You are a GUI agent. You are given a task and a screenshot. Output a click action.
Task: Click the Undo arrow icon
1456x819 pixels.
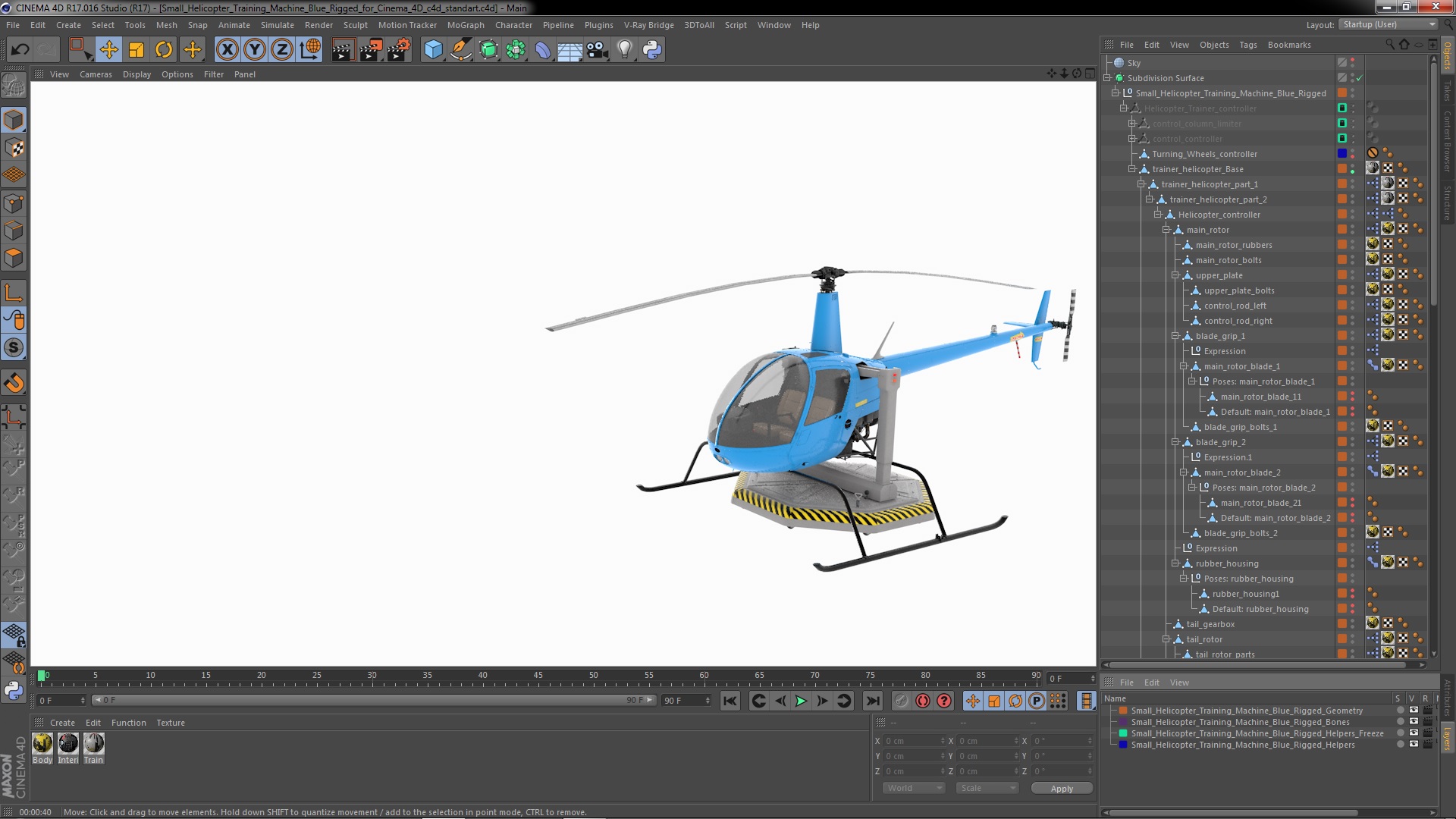(x=20, y=50)
